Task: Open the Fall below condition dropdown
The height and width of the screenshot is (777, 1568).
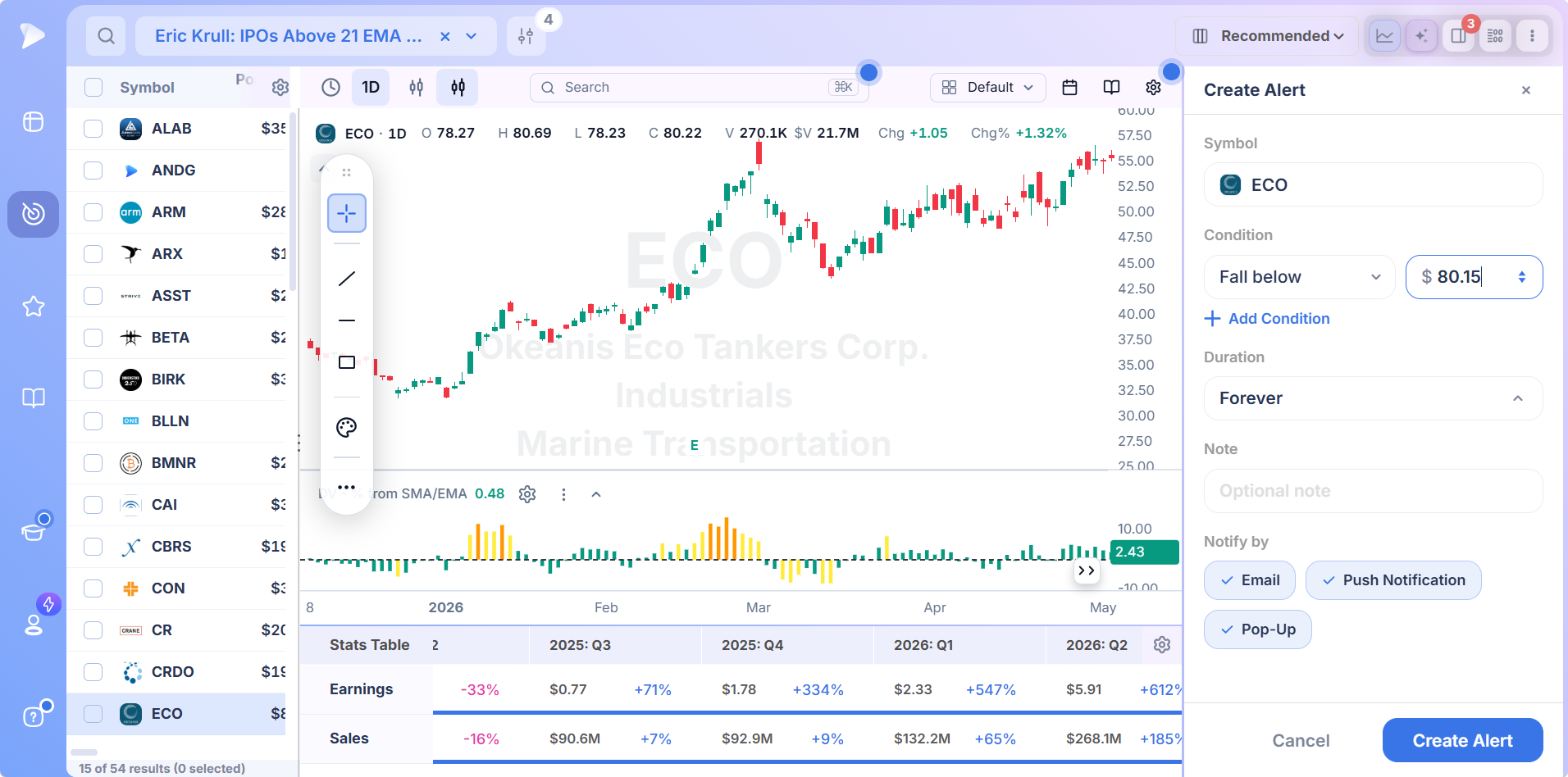Action: pos(1299,277)
